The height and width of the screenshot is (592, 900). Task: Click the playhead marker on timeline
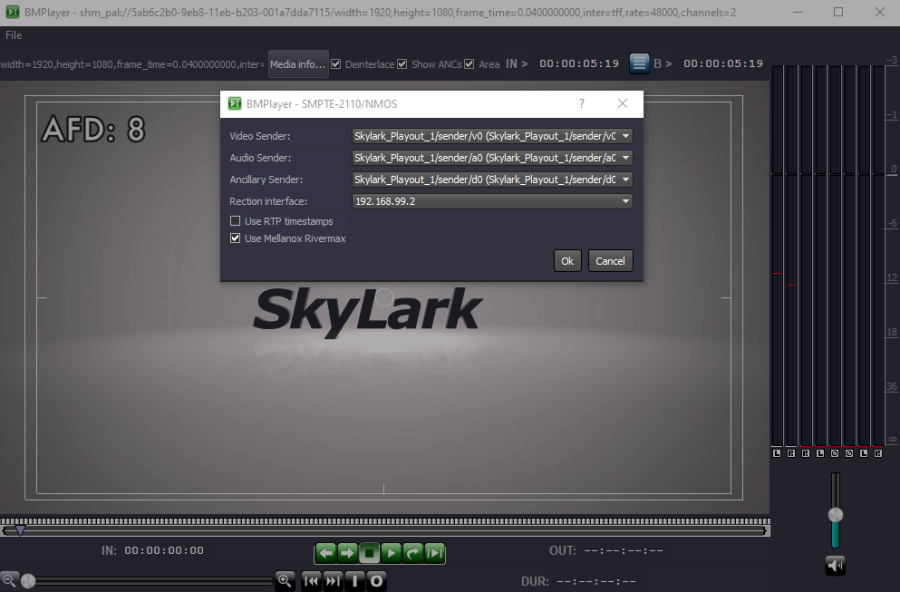point(20,531)
